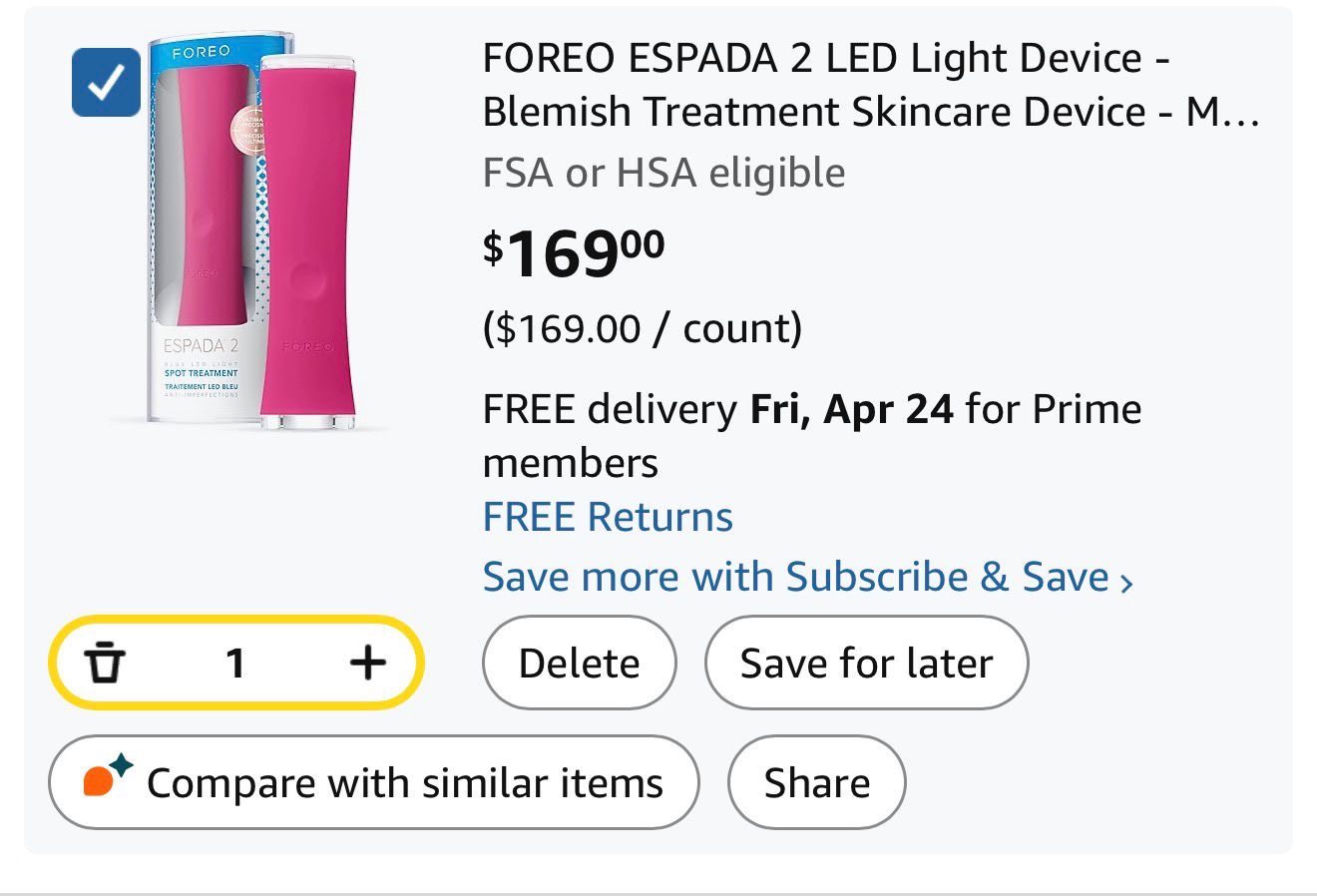Viewport: 1317px width, 896px height.
Task: Expand the Subscribe & Save chevron arrow
Action: tap(1126, 582)
